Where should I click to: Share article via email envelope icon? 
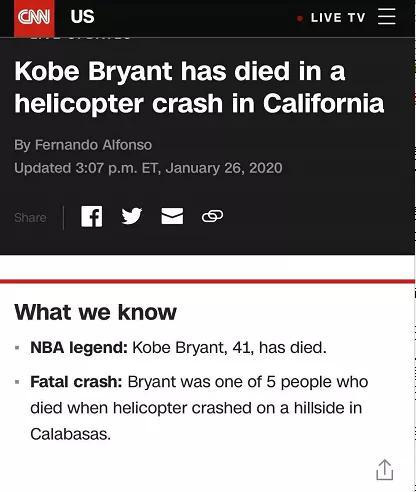click(x=172, y=216)
